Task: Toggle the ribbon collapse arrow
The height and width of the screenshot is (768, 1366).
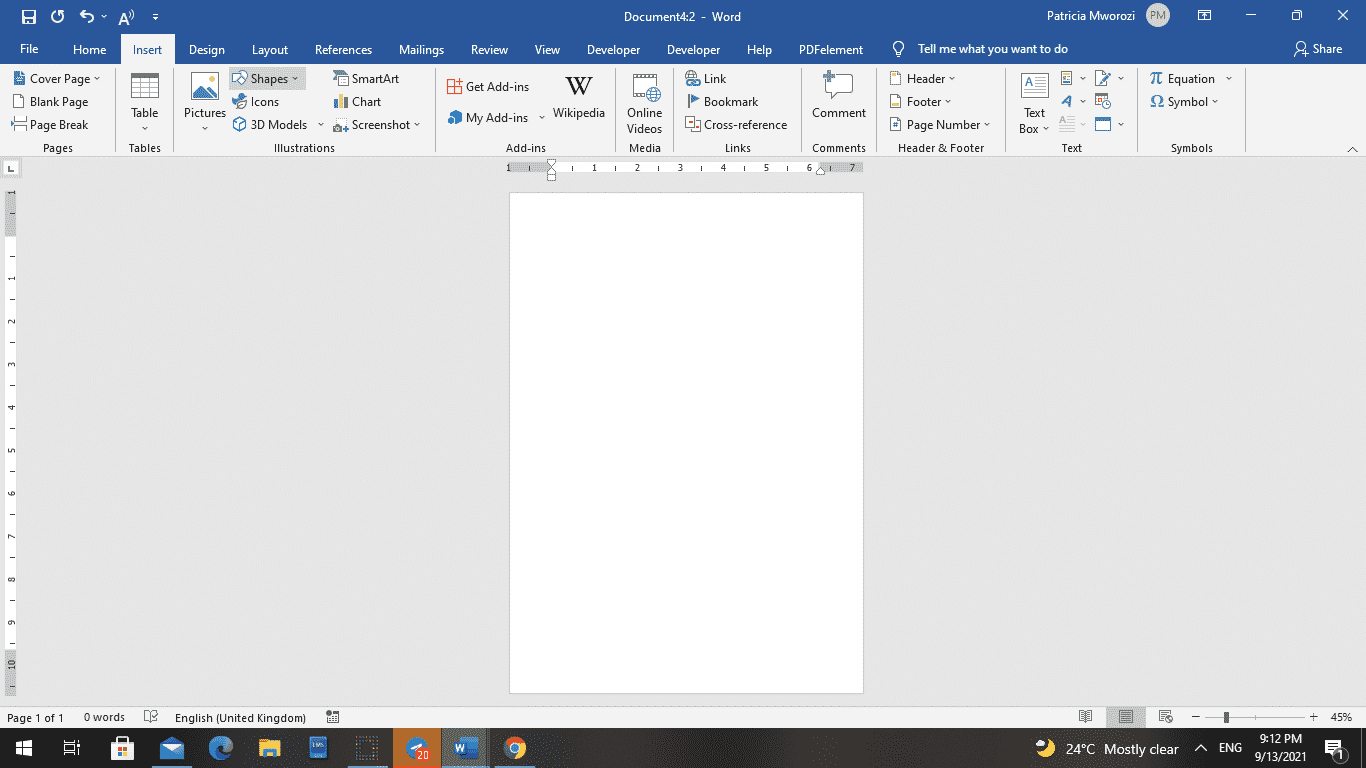Action: click(1354, 148)
